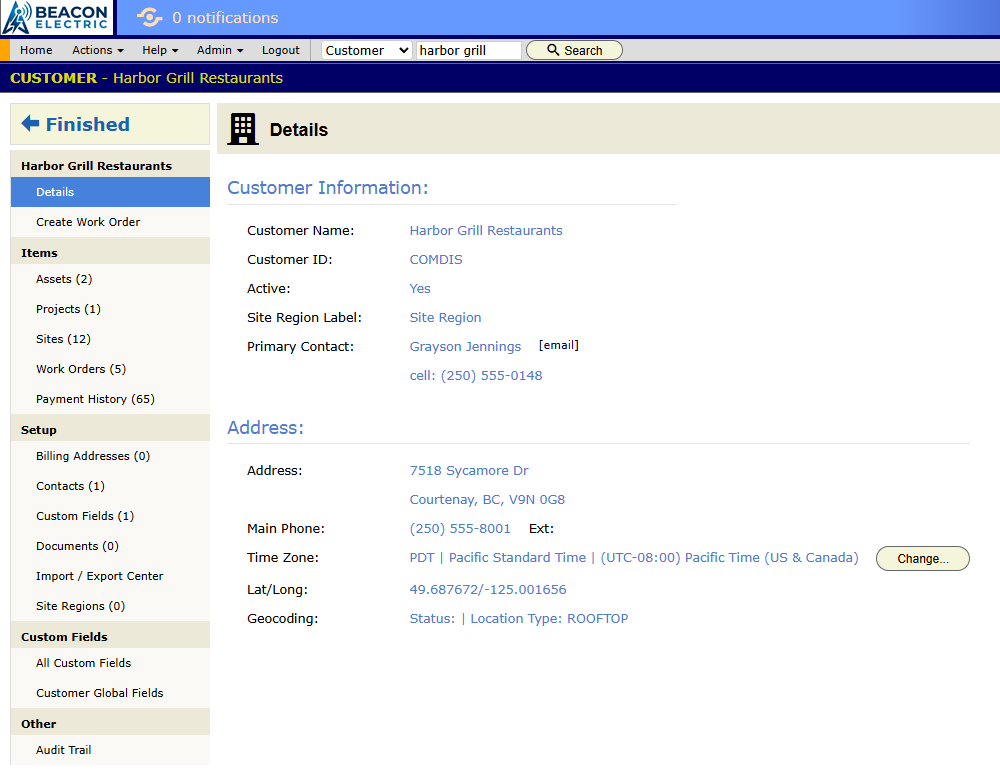Open the Help dropdown menu
This screenshot has height=770, width=1000.
[160, 50]
